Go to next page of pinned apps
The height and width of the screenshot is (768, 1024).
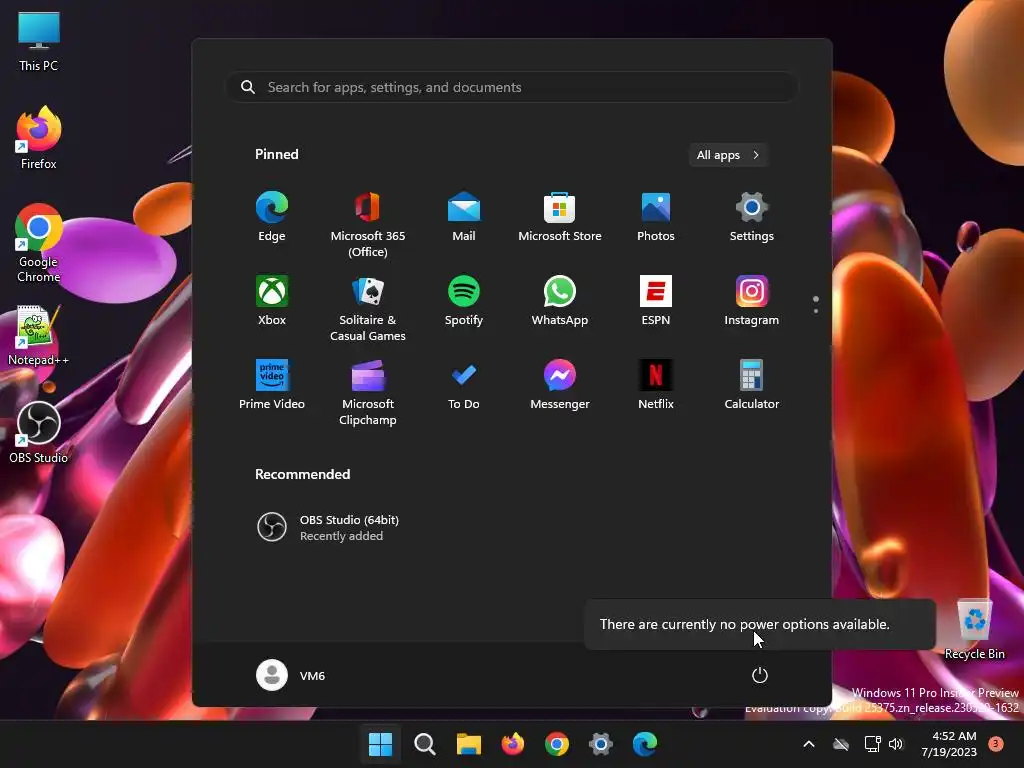816,311
